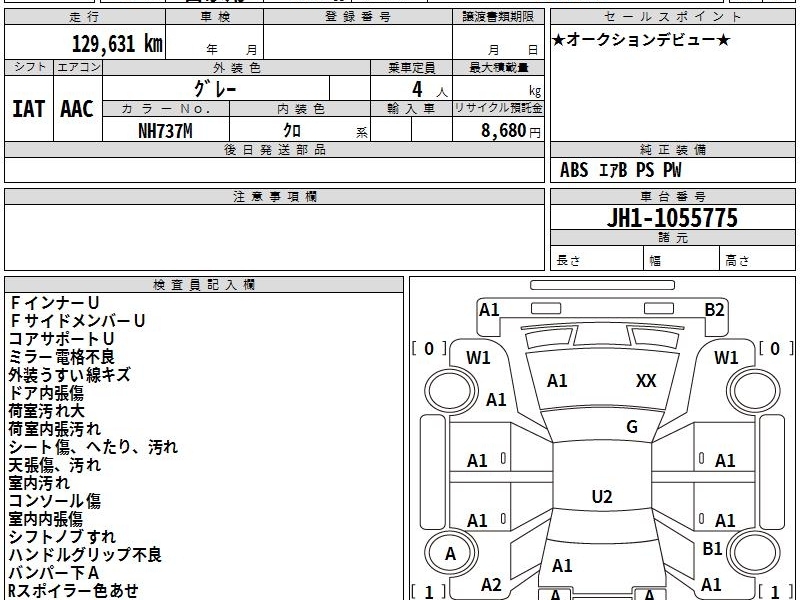Screen dimensions: 800x600
Task: Click the A2 mark on the diagram
Action: [x=491, y=585]
